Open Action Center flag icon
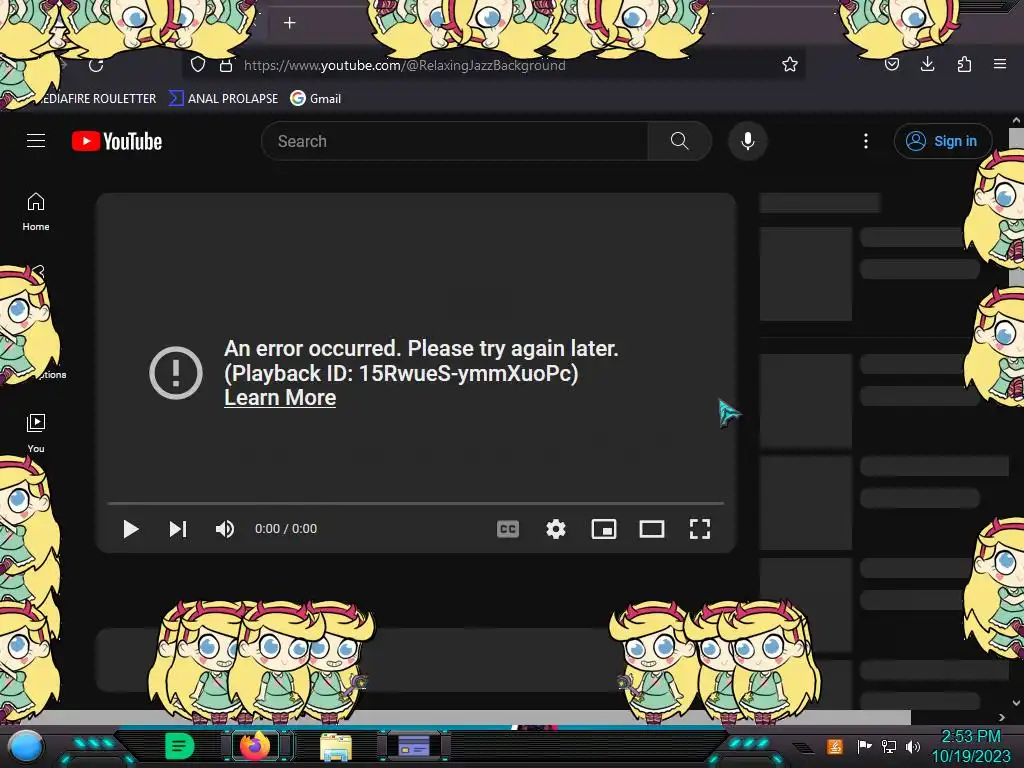The height and width of the screenshot is (768, 1024). click(x=864, y=746)
